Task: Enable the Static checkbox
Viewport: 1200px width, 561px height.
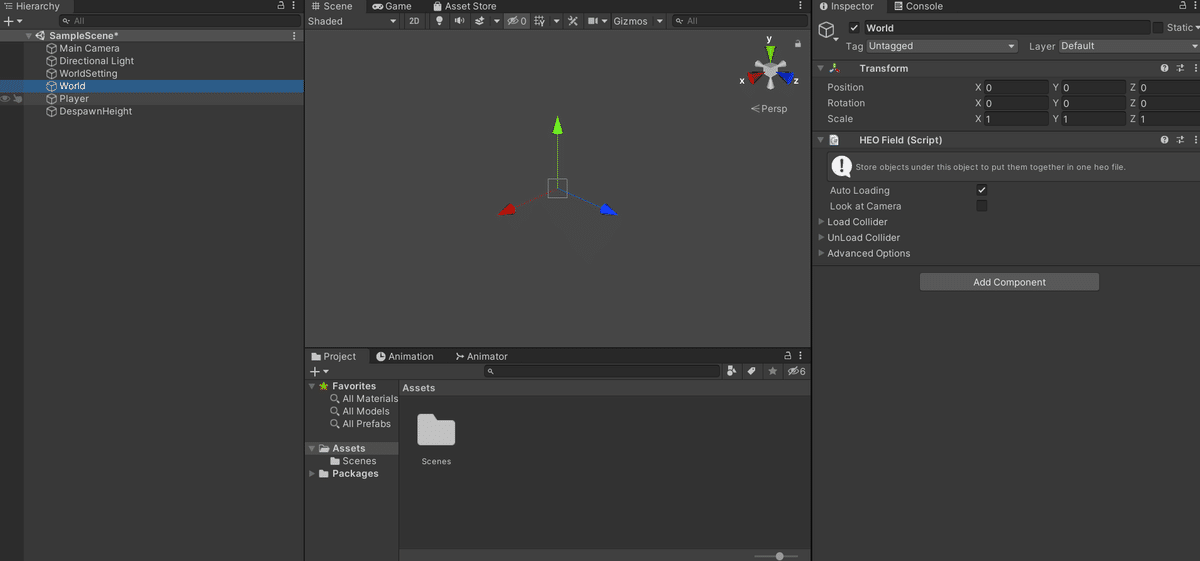Action: [x=1158, y=28]
